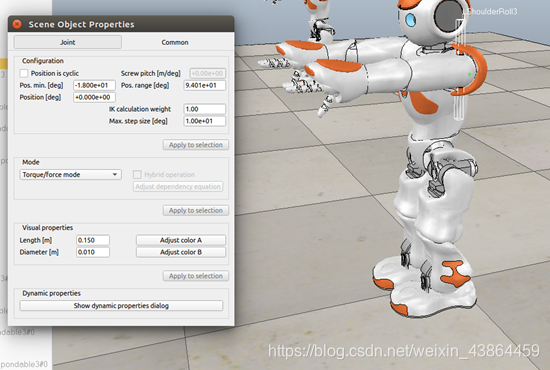Click Apply to selection under Mode
Screen dimensions: 550x370
pyautogui.click(x=196, y=210)
